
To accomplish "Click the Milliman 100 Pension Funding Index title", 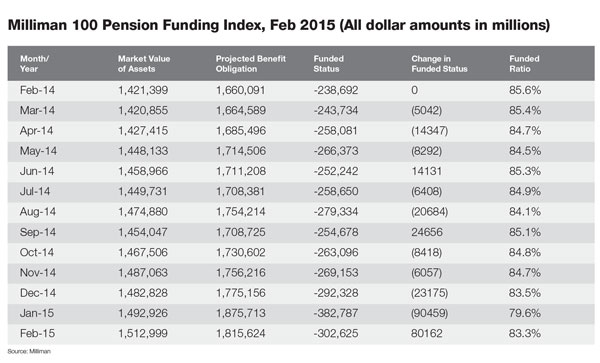I will 279,25.
